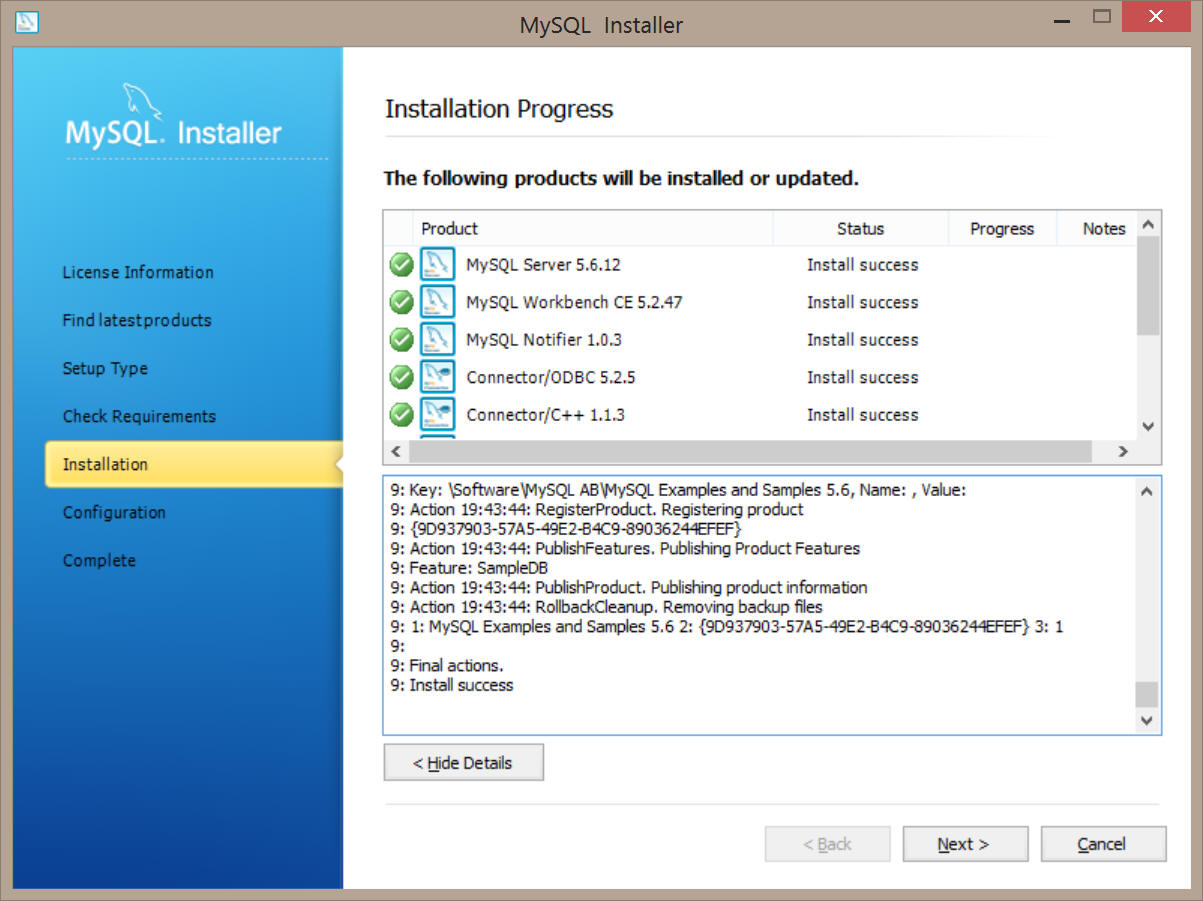The height and width of the screenshot is (901, 1203).
Task: Click Install success status for Connector/C++
Action: [x=862, y=415]
